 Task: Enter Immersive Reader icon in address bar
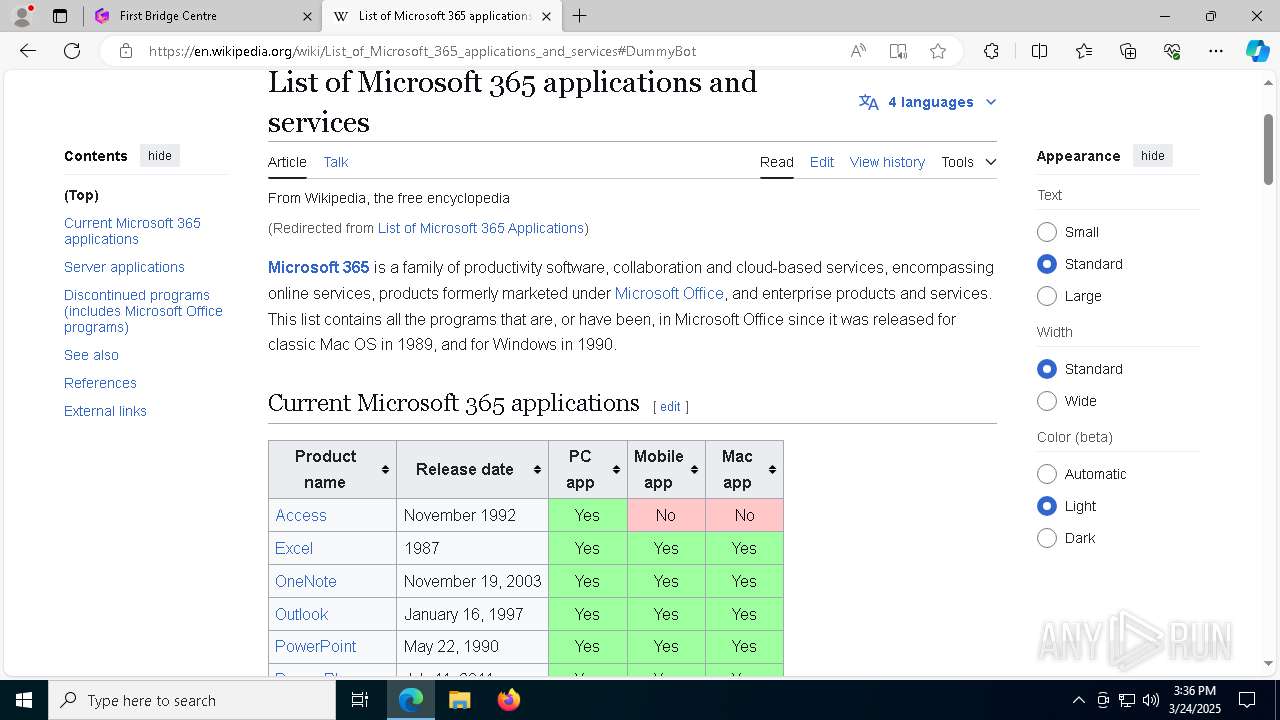pos(898,51)
